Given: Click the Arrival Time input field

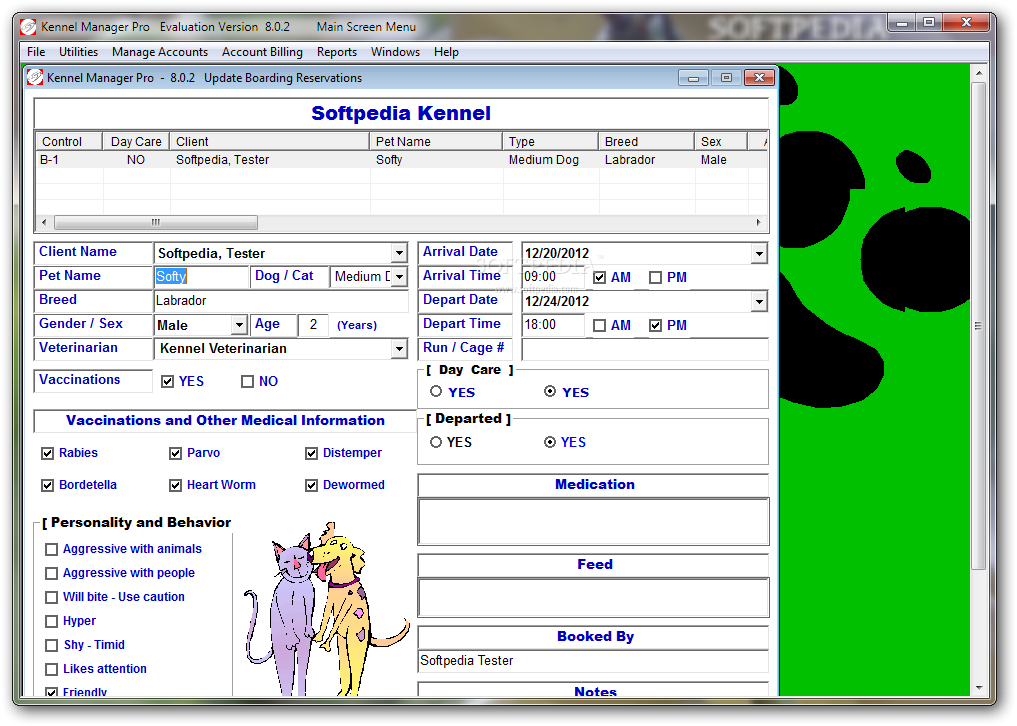Looking at the screenshot, I should tap(553, 277).
